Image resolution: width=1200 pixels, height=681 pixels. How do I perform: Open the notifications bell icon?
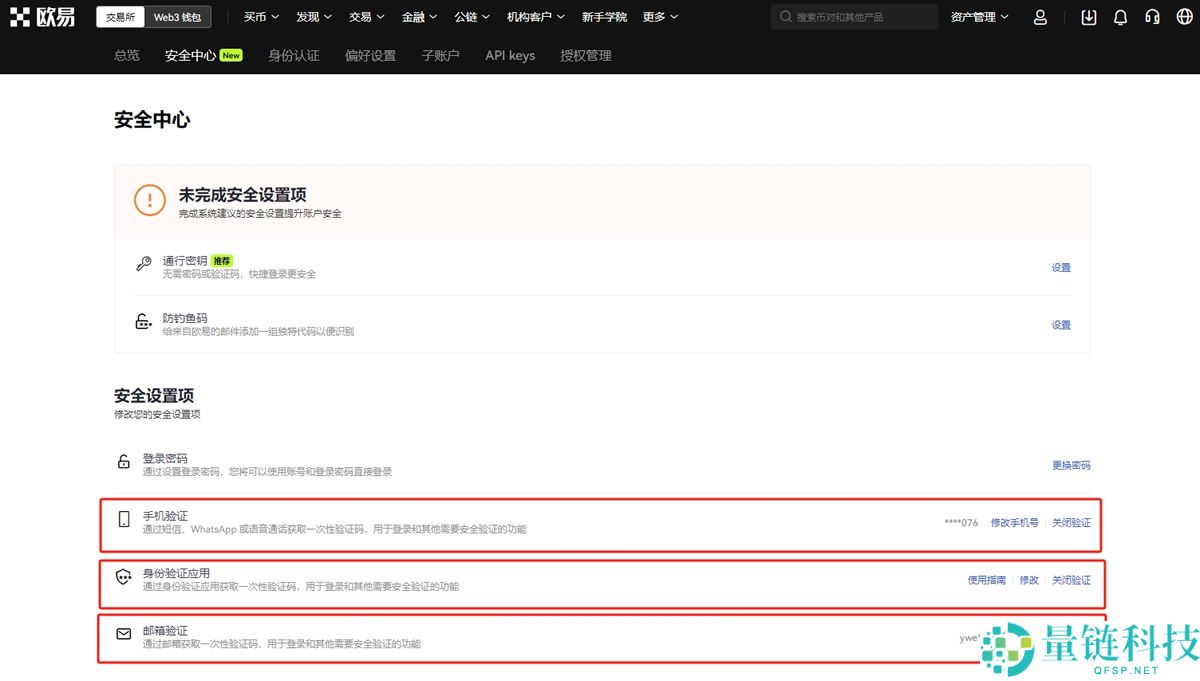click(1120, 17)
